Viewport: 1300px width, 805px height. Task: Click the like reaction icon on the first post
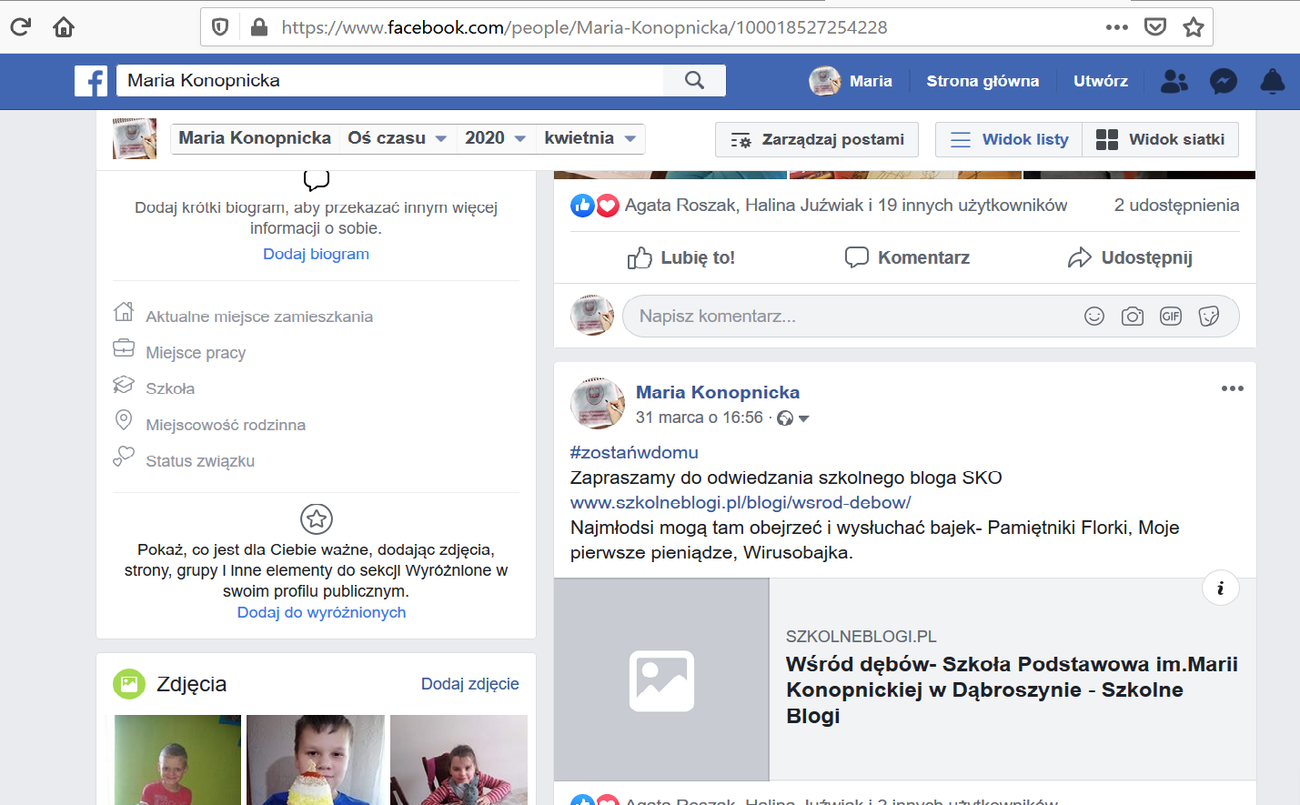(582, 205)
